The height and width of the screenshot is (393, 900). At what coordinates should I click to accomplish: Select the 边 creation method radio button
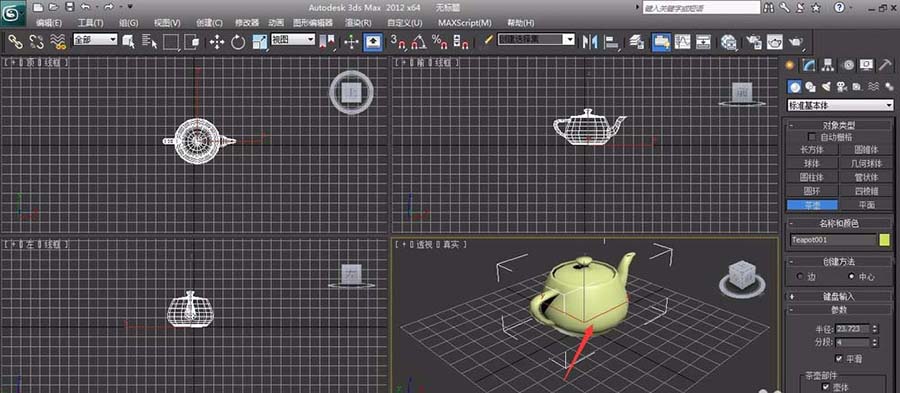pos(800,277)
